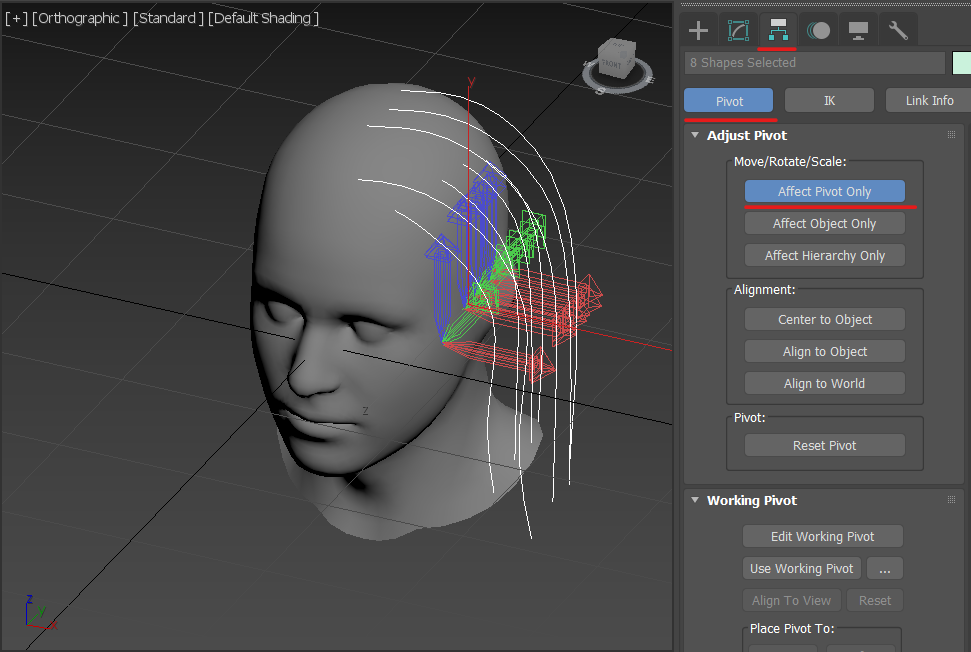971x652 pixels.
Task: Enable Affect Hierarchy Only mode
Action: [824, 255]
